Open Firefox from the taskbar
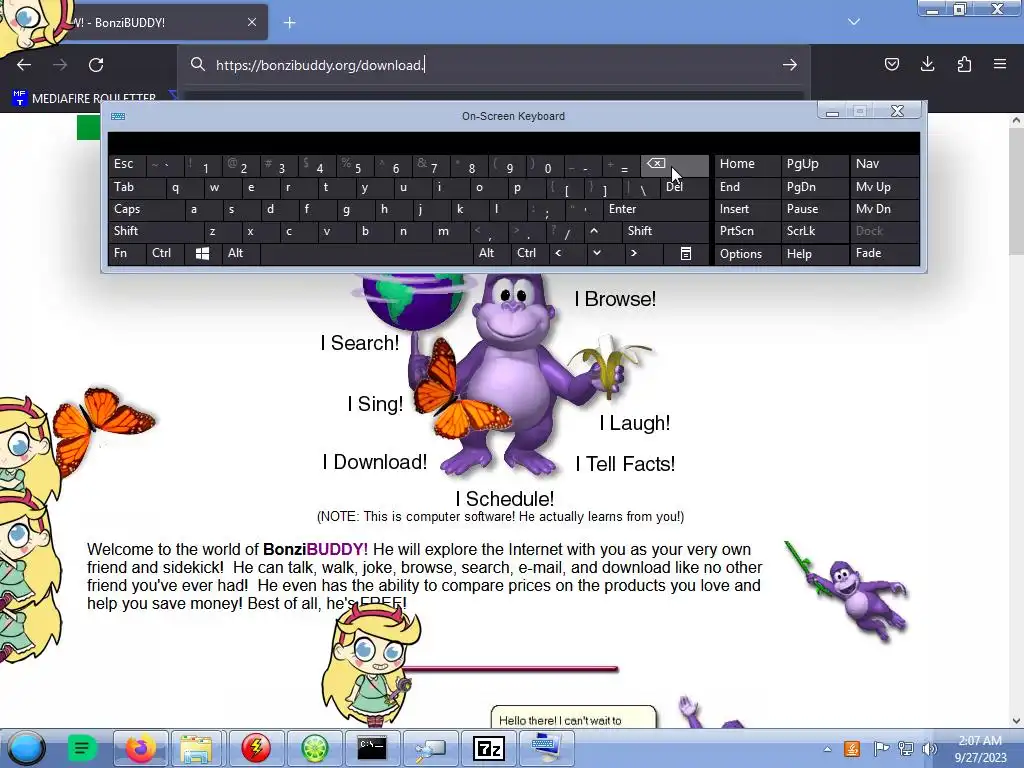The height and width of the screenshot is (768, 1024). [x=140, y=748]
